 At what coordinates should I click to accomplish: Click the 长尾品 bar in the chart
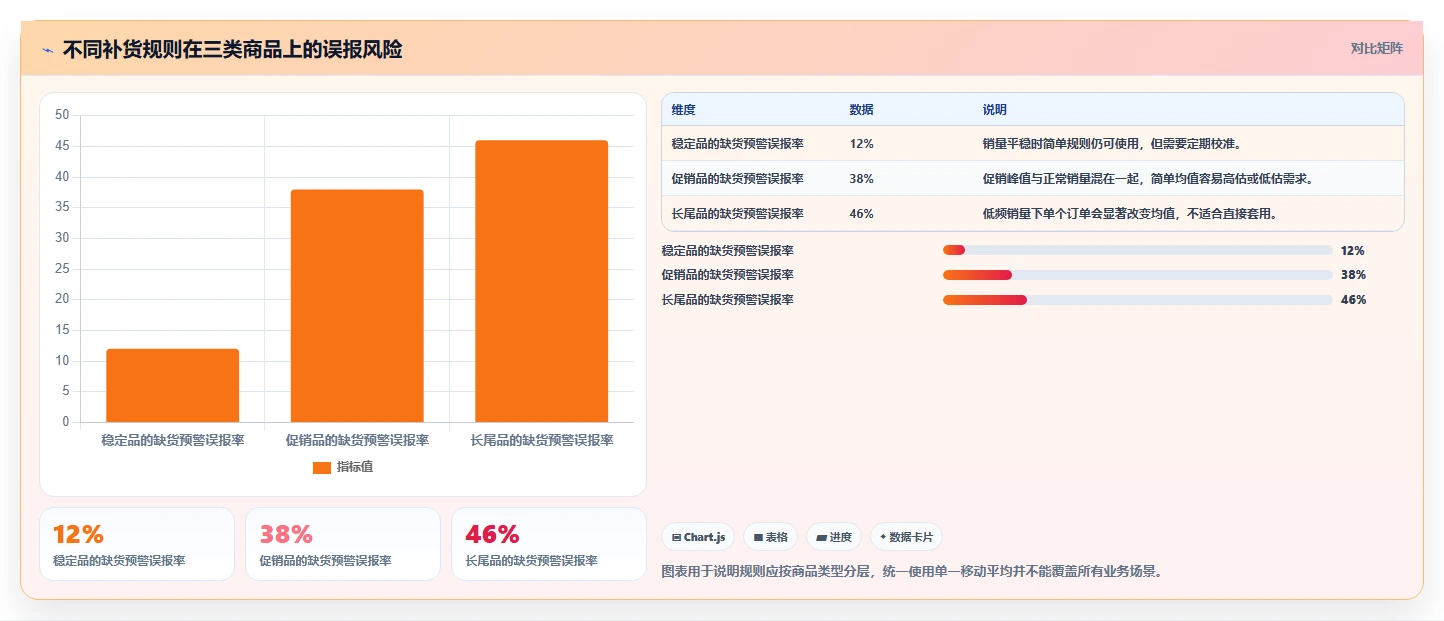tap(541, 281)
